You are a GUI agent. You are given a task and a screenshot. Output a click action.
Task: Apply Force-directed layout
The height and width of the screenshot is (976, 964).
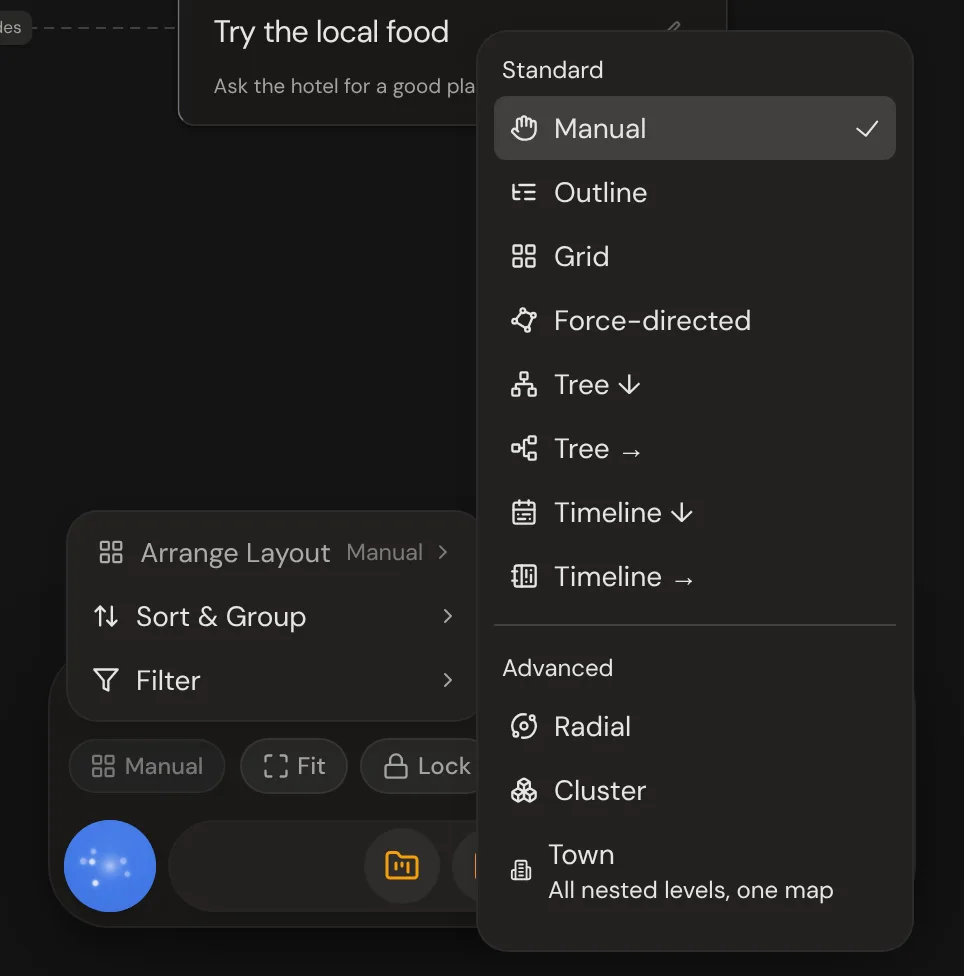[x=695, y=321]
